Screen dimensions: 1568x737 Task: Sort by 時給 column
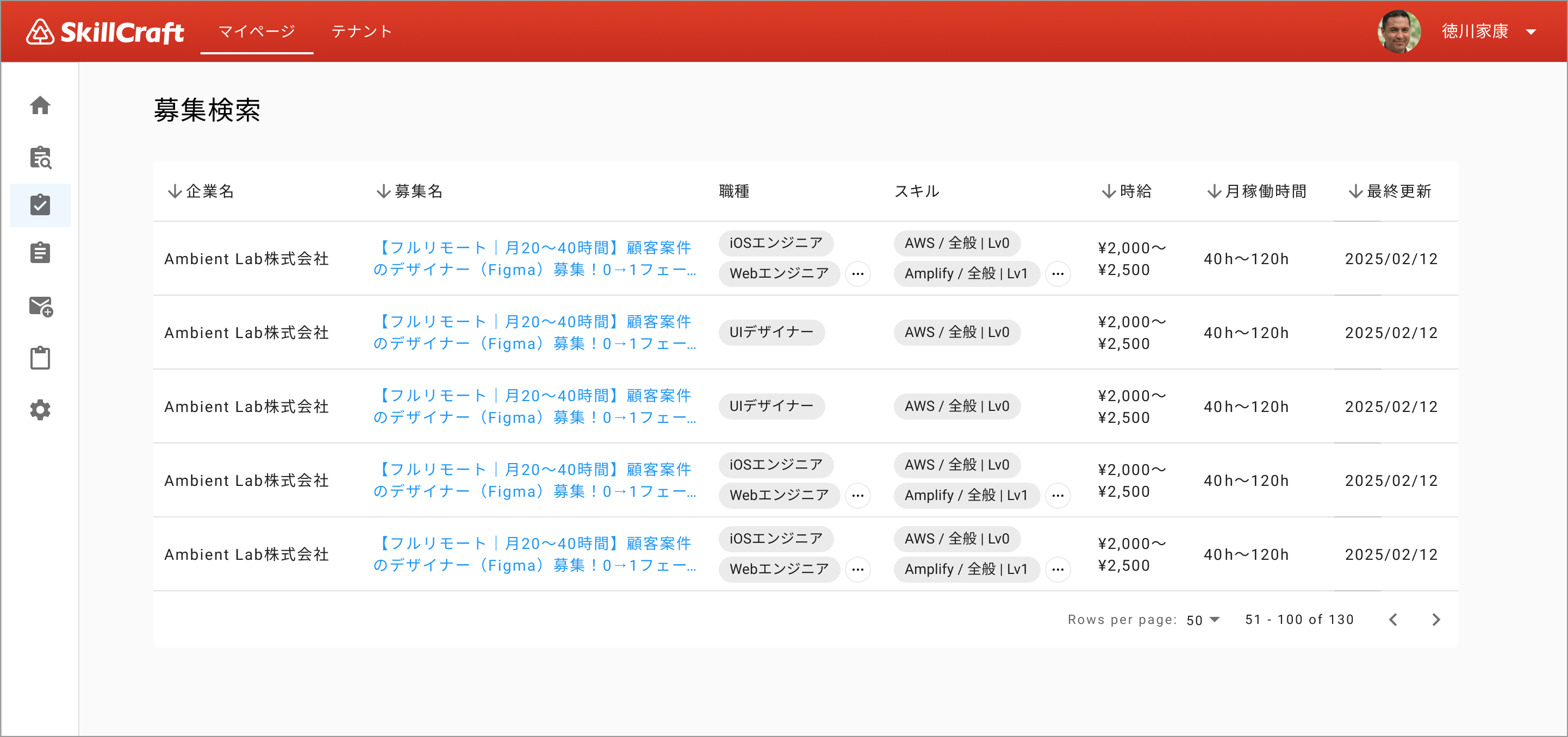pos(1127,191)
